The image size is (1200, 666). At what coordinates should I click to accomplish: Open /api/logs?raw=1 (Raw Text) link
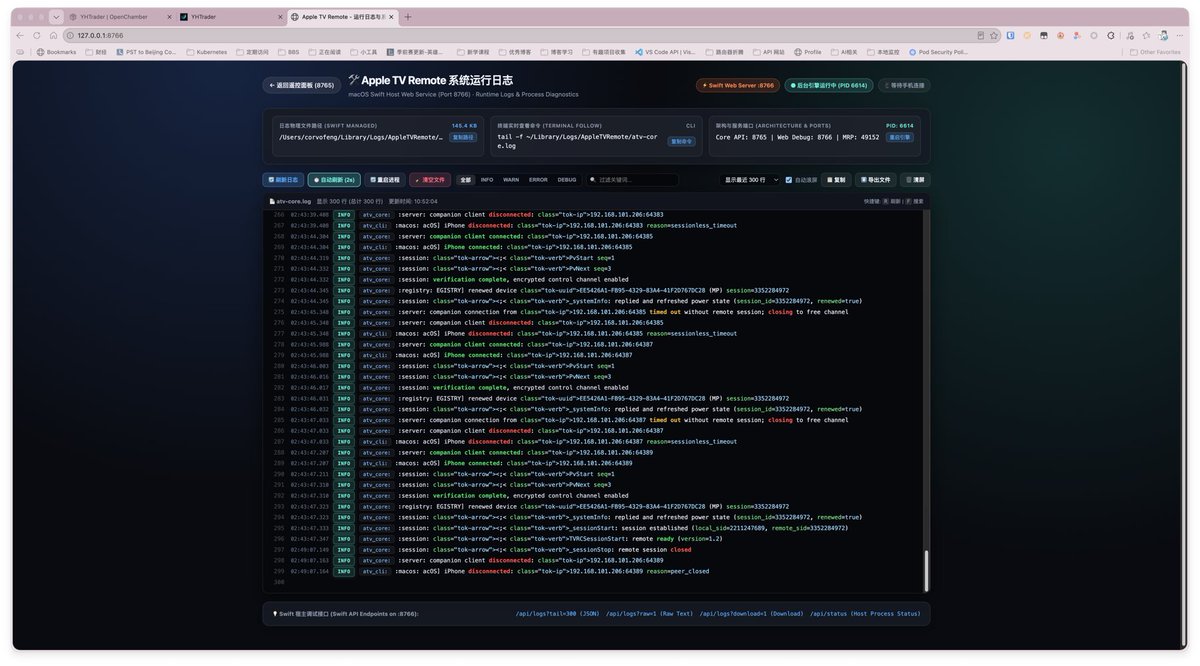649,614
